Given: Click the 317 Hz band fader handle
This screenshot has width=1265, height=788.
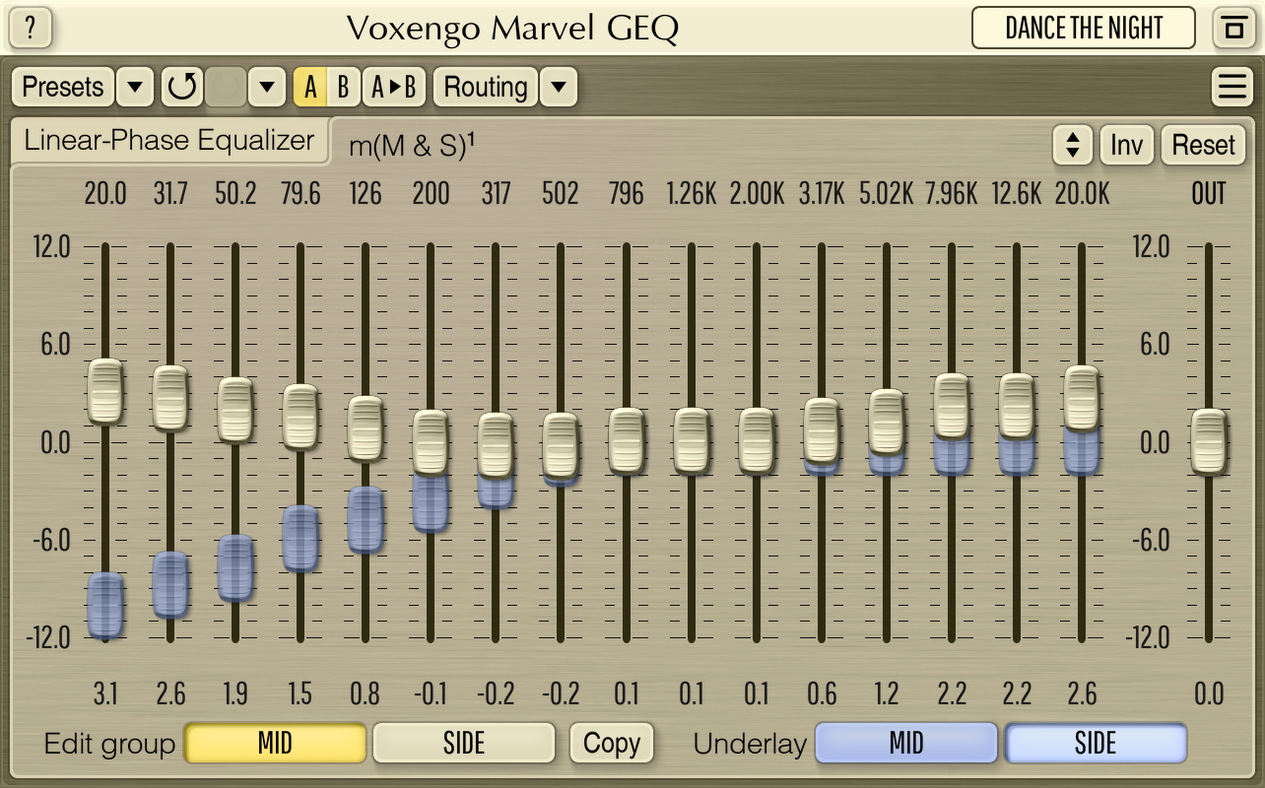Looking at the screenshot, I should pos(496,445).
